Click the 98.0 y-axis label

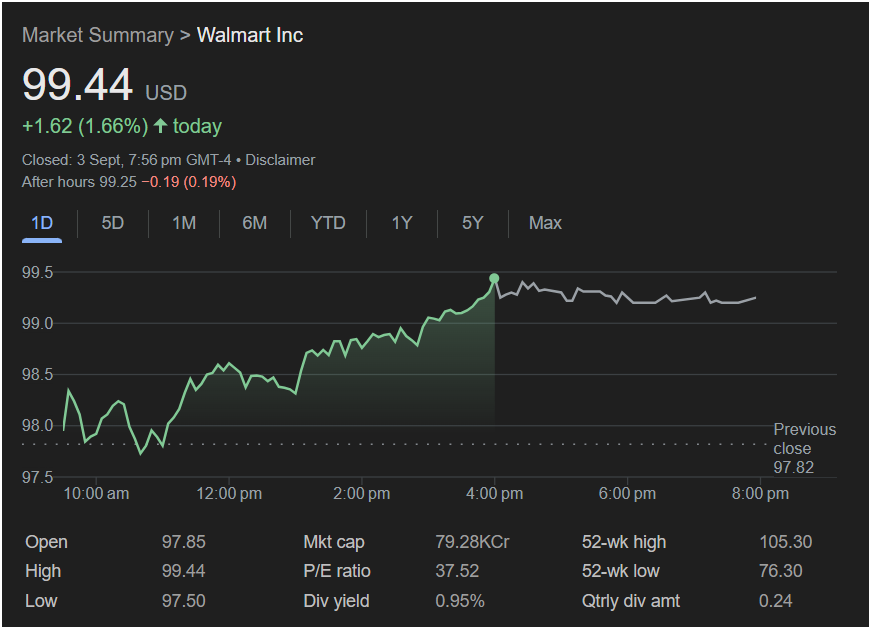pyautogui.click(x=38, y=426)
